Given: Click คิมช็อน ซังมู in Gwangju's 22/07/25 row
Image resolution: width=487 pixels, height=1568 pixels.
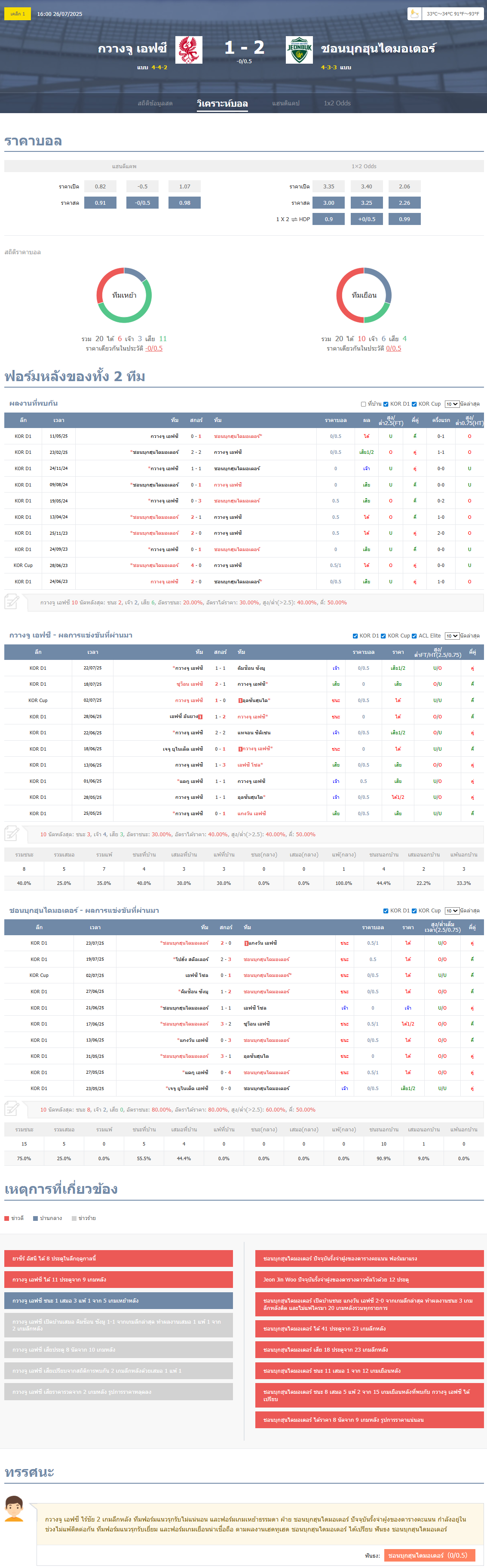Looking at the screenshot, I should [251, 668].
